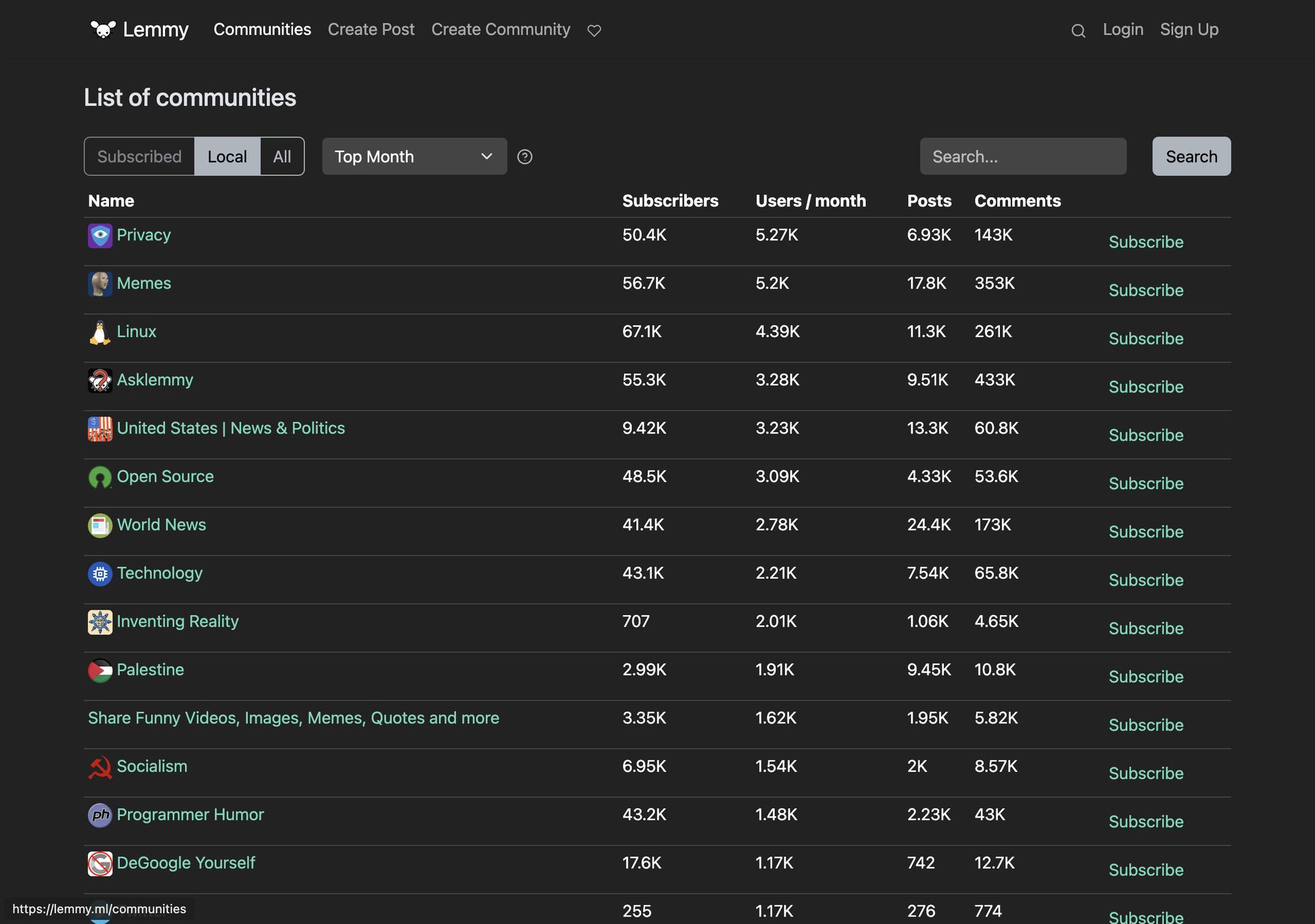Subscribe to the Socialism community
Image resolution: width=1315 pixels, height=924 pixels.
1146,773
